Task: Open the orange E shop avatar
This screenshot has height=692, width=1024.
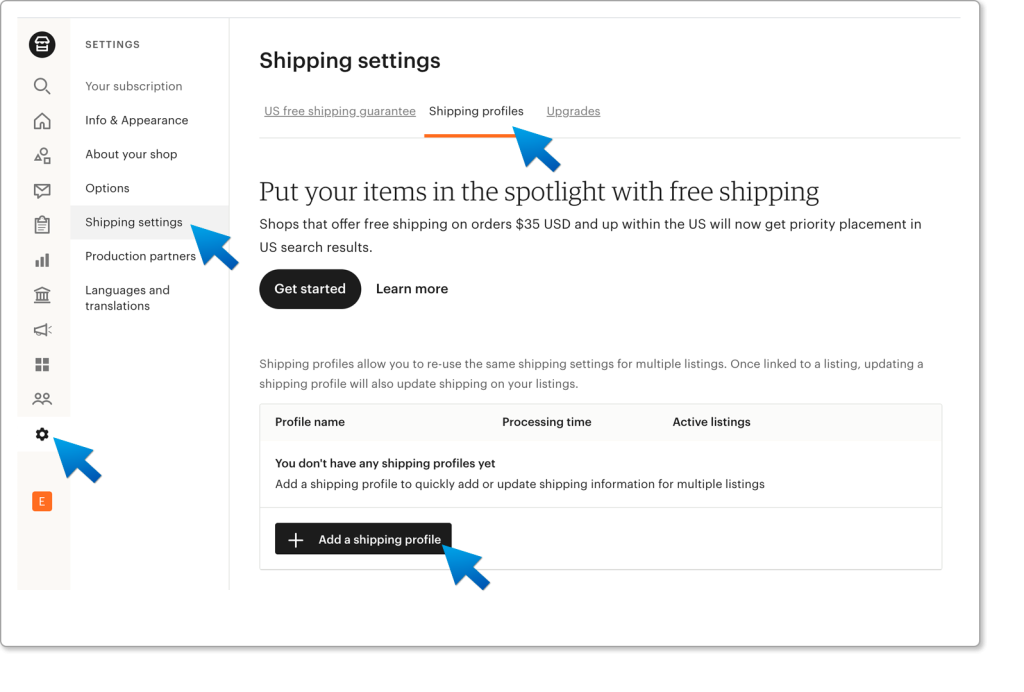Action: point(42,501)
